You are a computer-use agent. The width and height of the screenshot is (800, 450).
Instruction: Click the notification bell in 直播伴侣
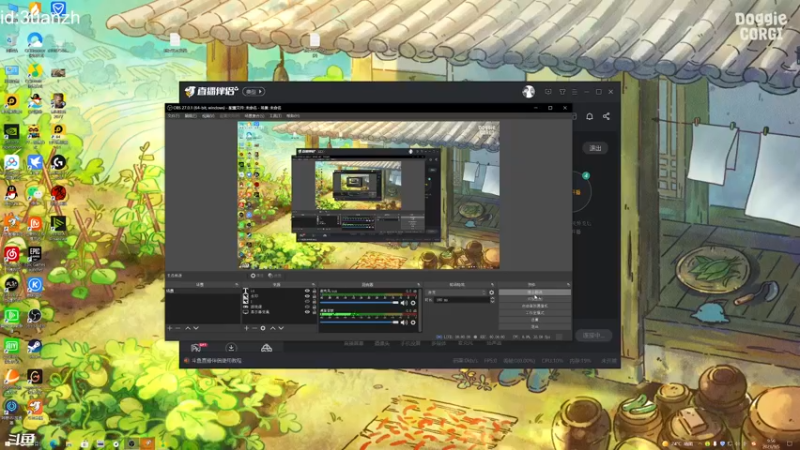click(x=589, y=116)
